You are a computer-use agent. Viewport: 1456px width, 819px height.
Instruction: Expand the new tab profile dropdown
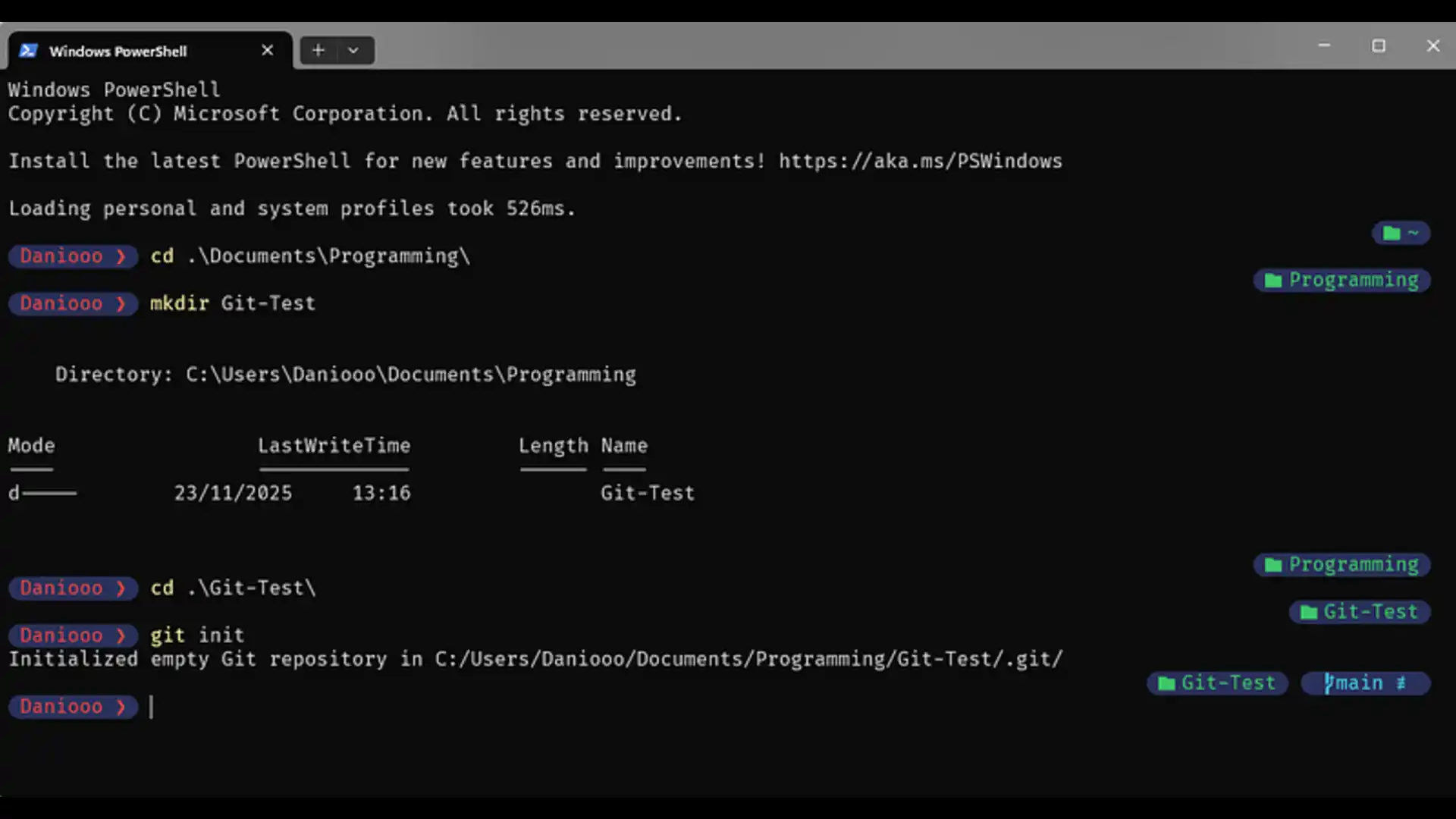(353, 50)
